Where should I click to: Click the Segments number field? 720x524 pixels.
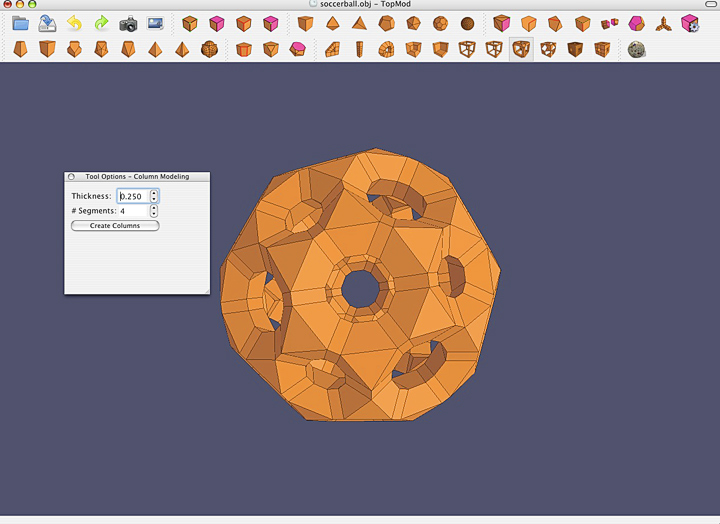pyautogui.click(x=132, y=211)
